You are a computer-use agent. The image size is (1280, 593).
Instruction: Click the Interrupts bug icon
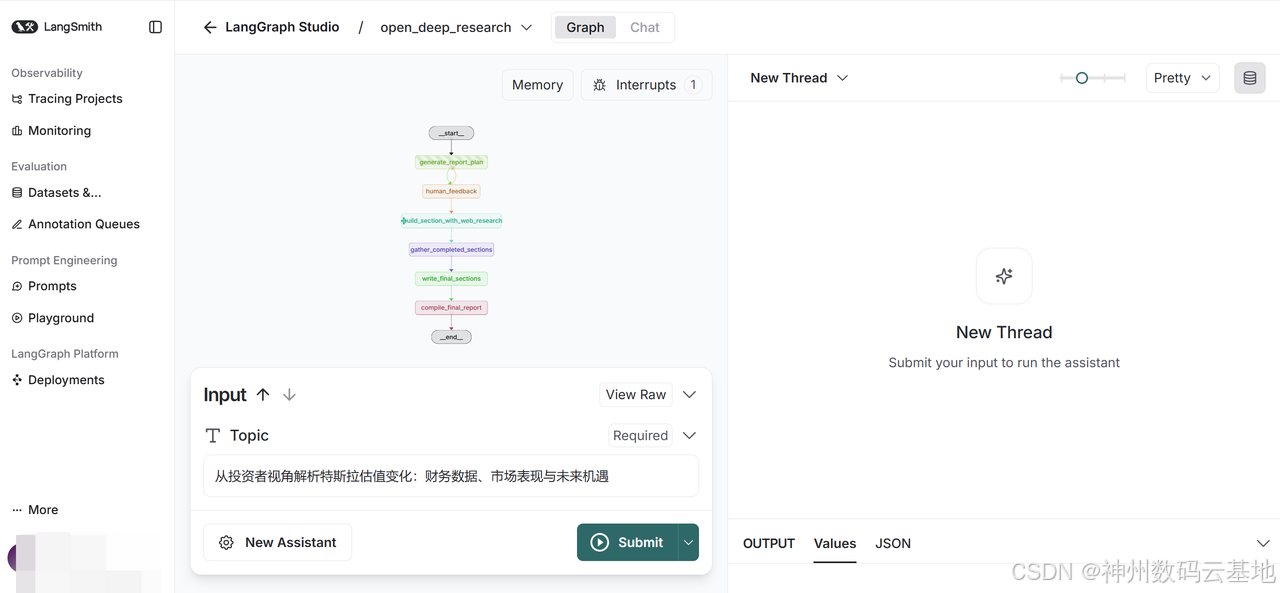click(x=600, y=85)
